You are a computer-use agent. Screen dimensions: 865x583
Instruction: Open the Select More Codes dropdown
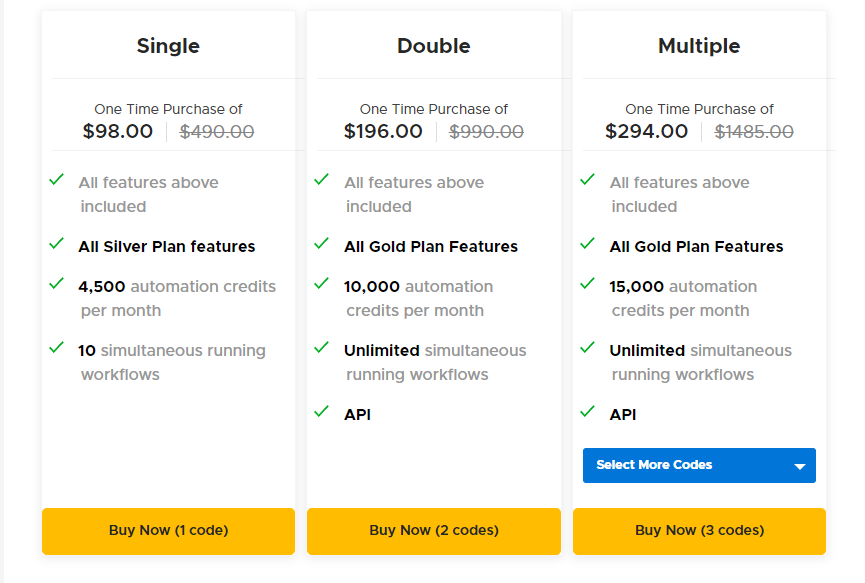pyautogui.click(x=689, y=465)
